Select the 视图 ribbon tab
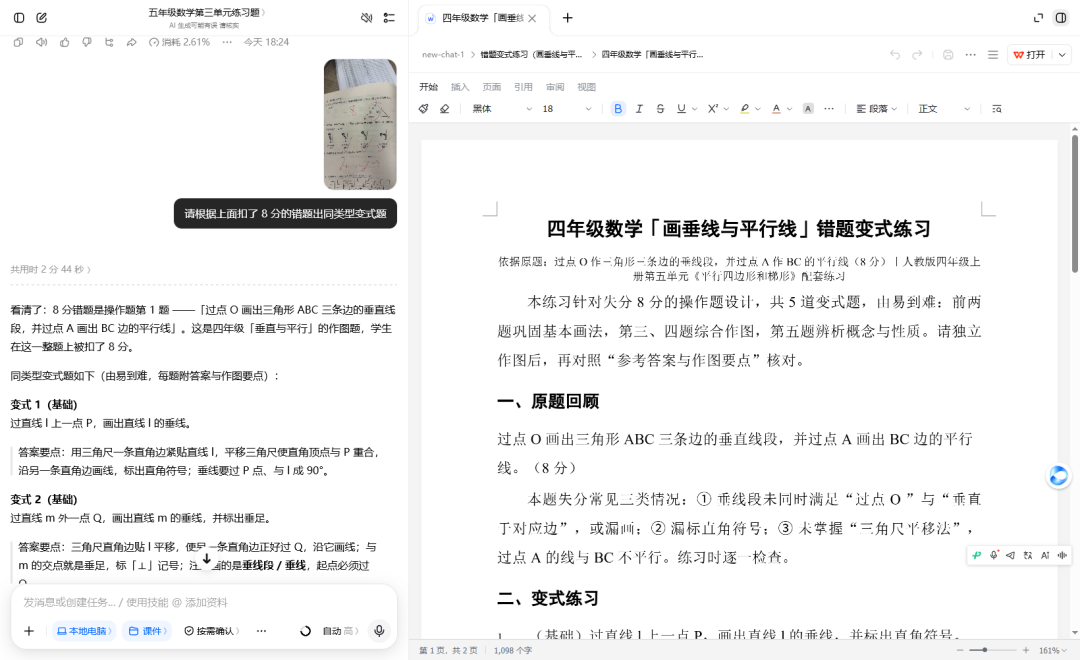The width and height of the screenshot is (1080, 660). [587, 87]
